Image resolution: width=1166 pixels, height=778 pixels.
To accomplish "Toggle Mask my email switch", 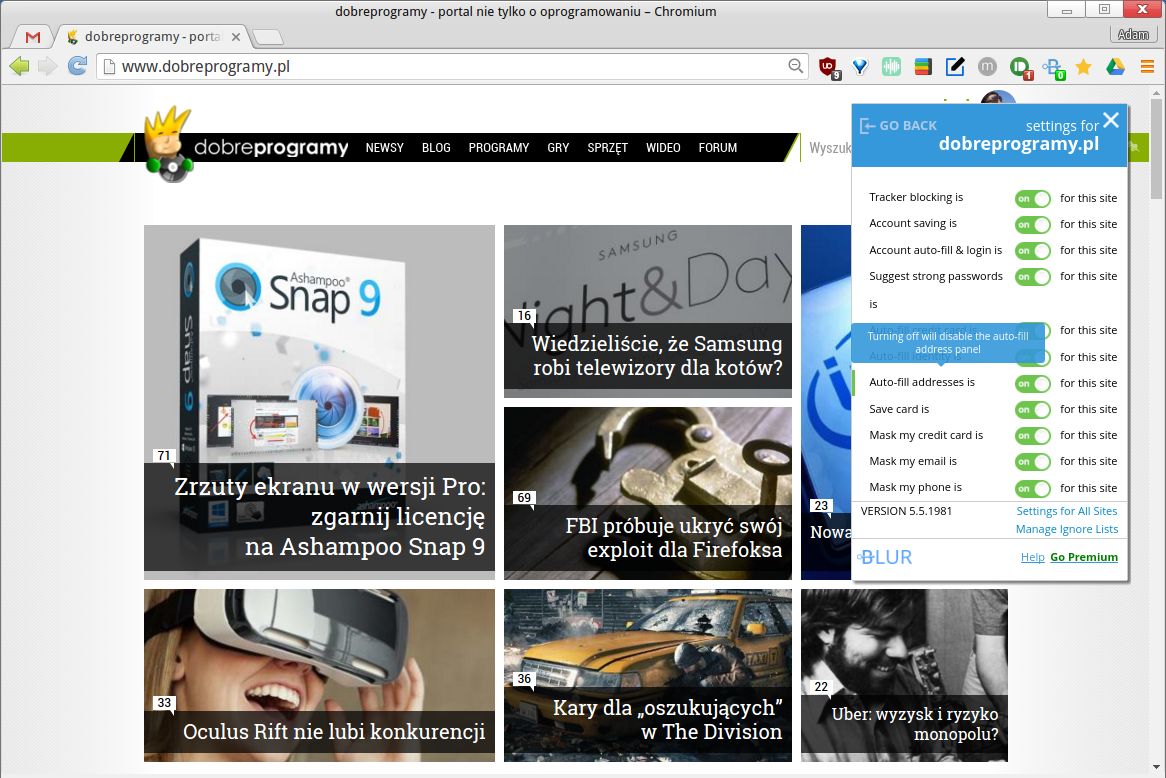I will [x=1033, y=462].
